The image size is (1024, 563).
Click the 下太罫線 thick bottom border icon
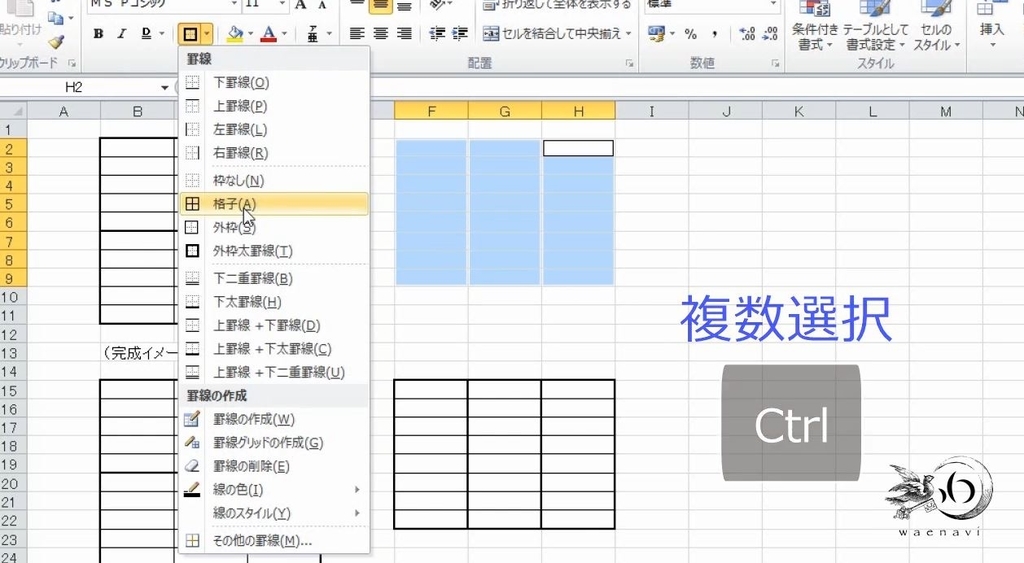(192, 302)
